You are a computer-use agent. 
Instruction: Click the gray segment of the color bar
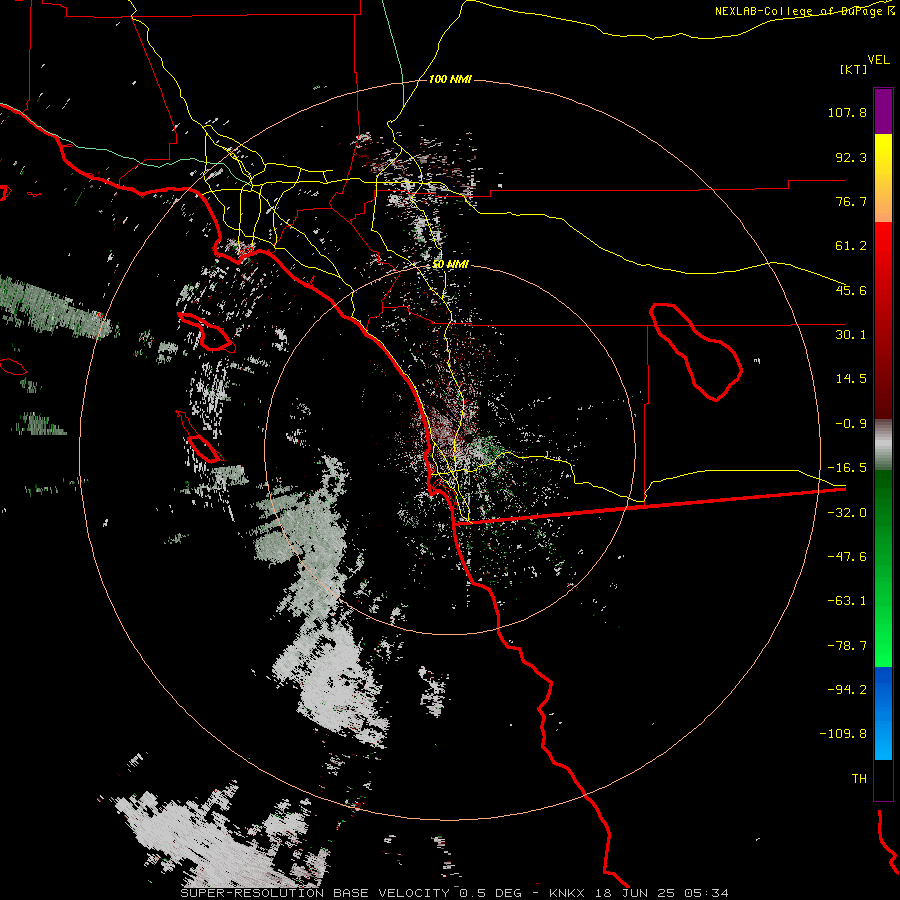coord(883,445)
